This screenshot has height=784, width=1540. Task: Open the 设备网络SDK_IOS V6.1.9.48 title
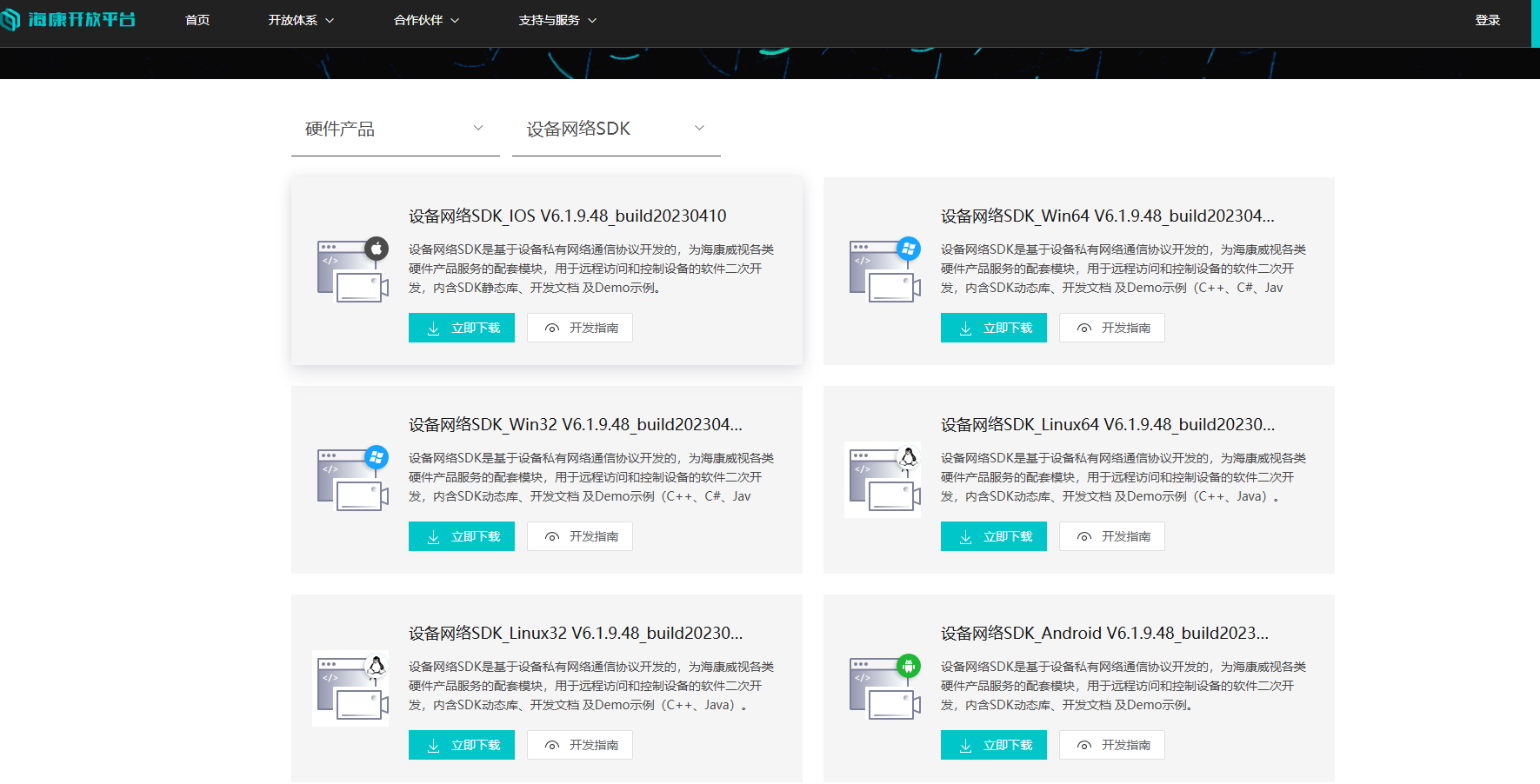pos(567,216)
